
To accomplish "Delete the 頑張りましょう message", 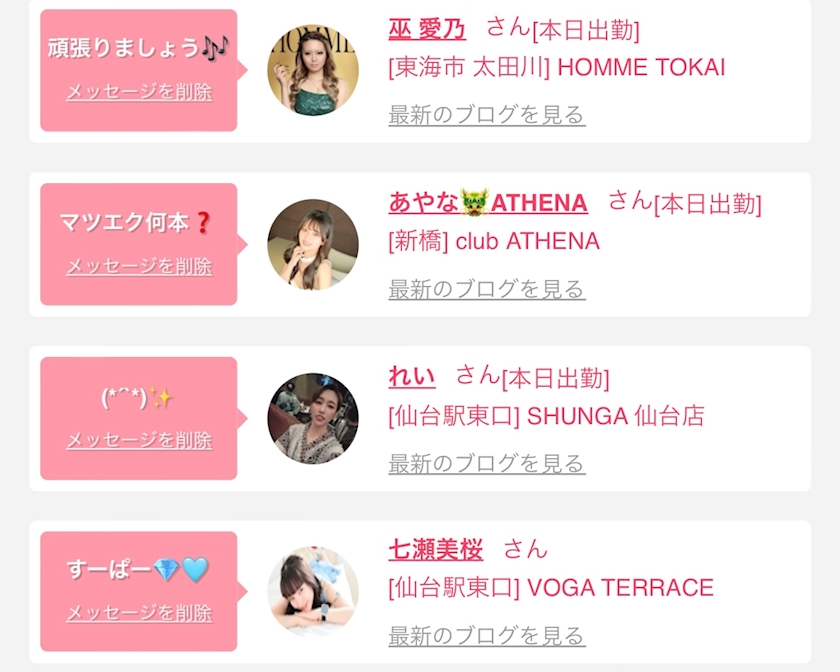I will click(139, 92).
